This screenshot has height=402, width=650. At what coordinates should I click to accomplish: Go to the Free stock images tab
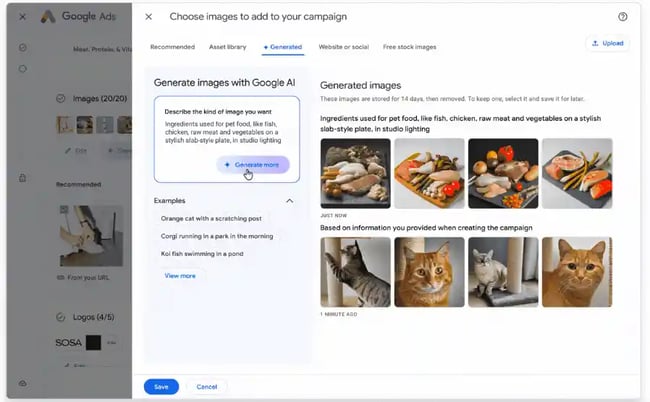coord(409,47)
